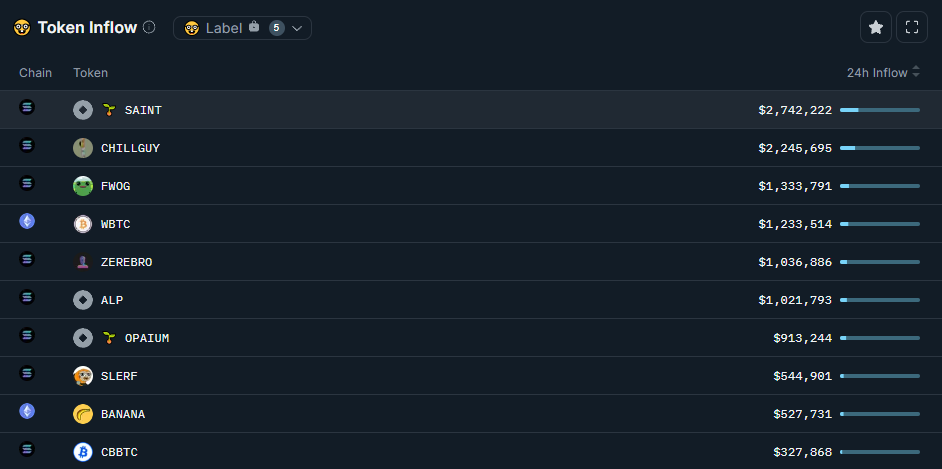Open the OPAIUM token link
The image size is (942, 469).
coord(147,338)
